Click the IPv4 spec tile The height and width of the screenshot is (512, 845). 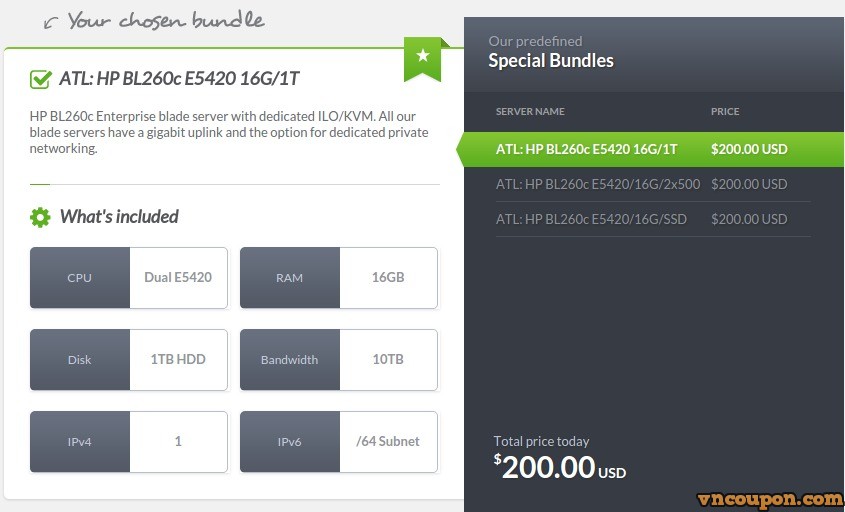click(129, 442)
